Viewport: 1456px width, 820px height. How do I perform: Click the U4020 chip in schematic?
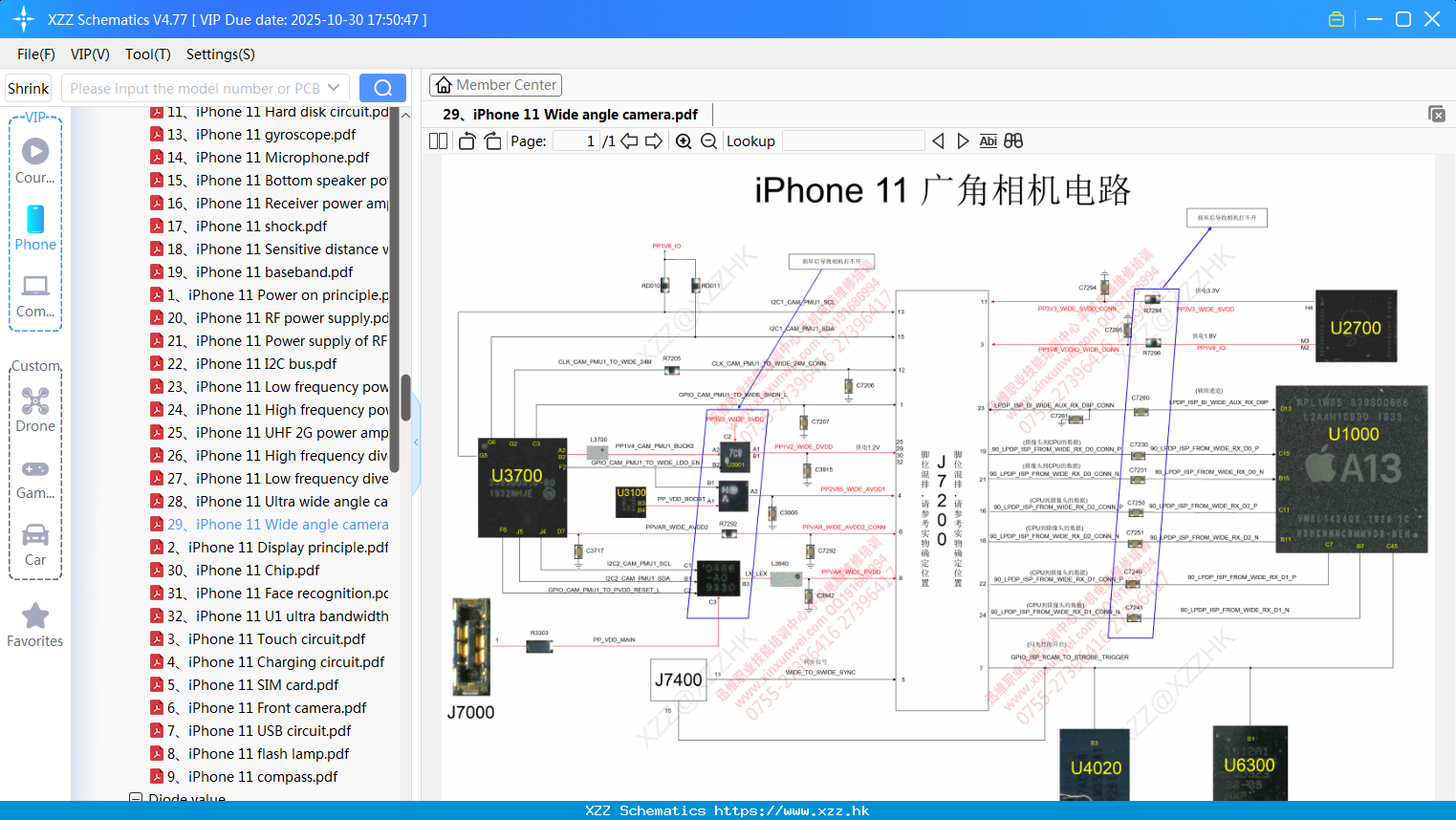pyautogui.click(x=1096, y=766)
